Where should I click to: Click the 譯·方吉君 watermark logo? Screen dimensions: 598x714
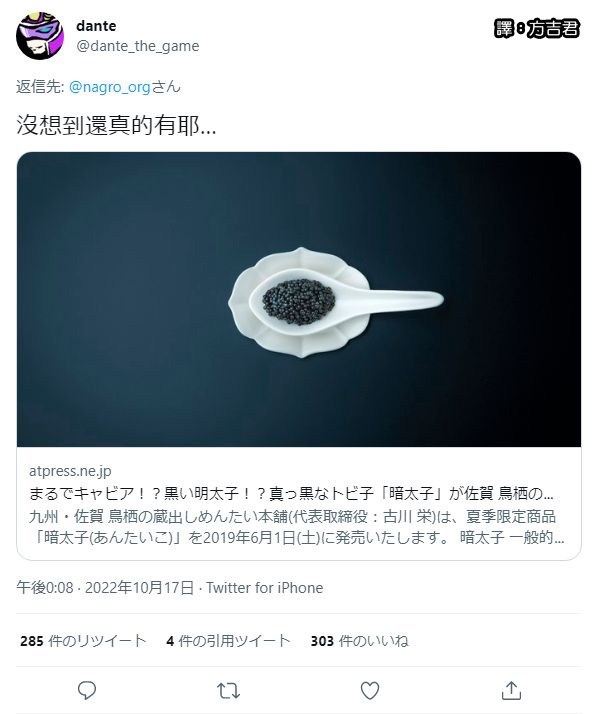[537, 28]
